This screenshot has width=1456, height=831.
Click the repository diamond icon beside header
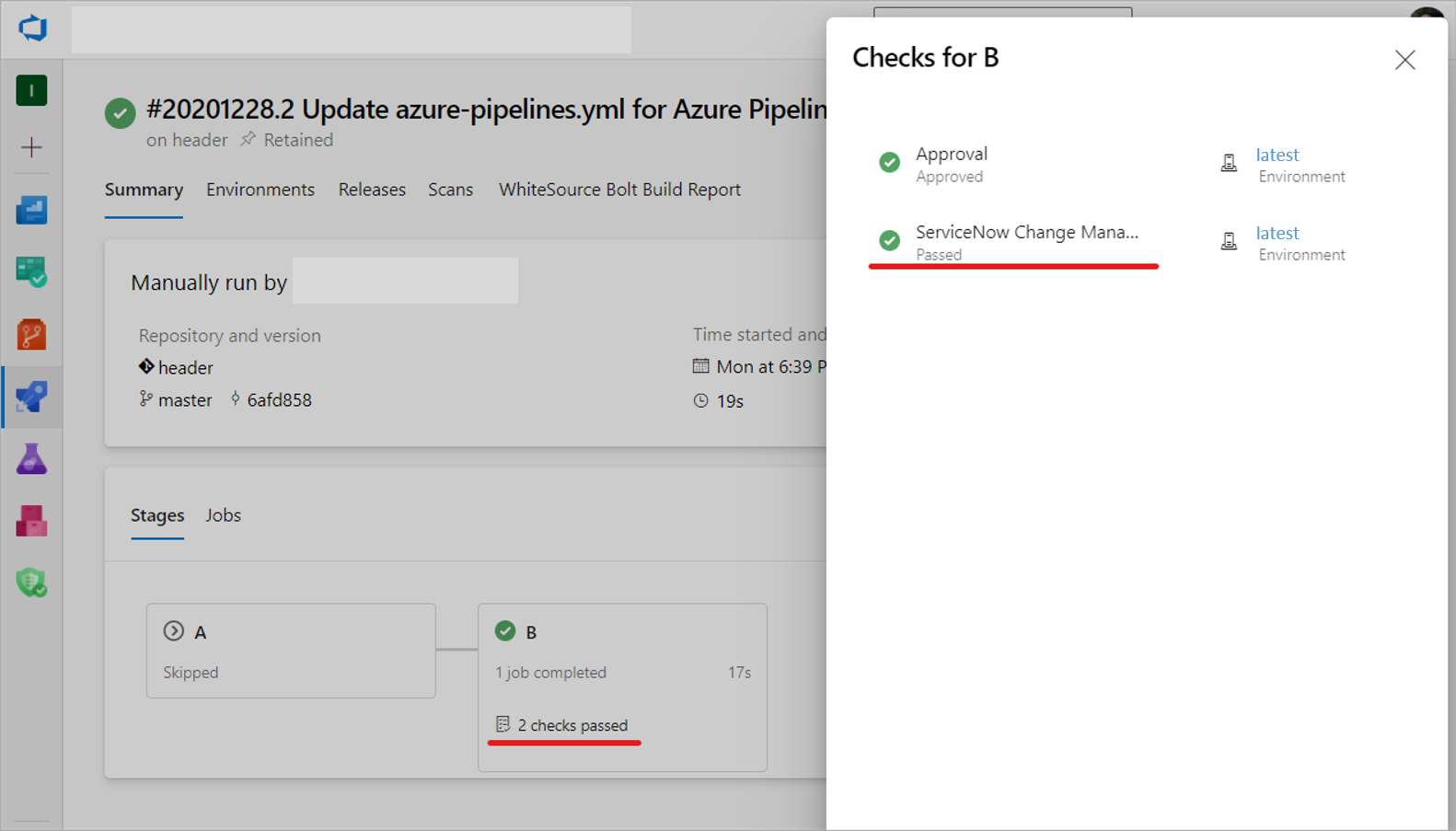tap(146, 366)
